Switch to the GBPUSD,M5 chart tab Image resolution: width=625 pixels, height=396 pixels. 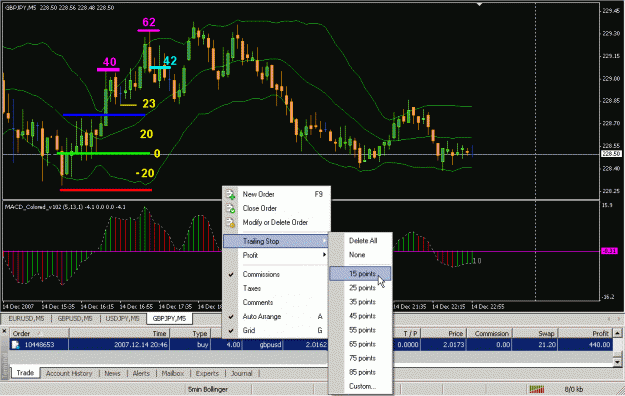pos(75,318)
